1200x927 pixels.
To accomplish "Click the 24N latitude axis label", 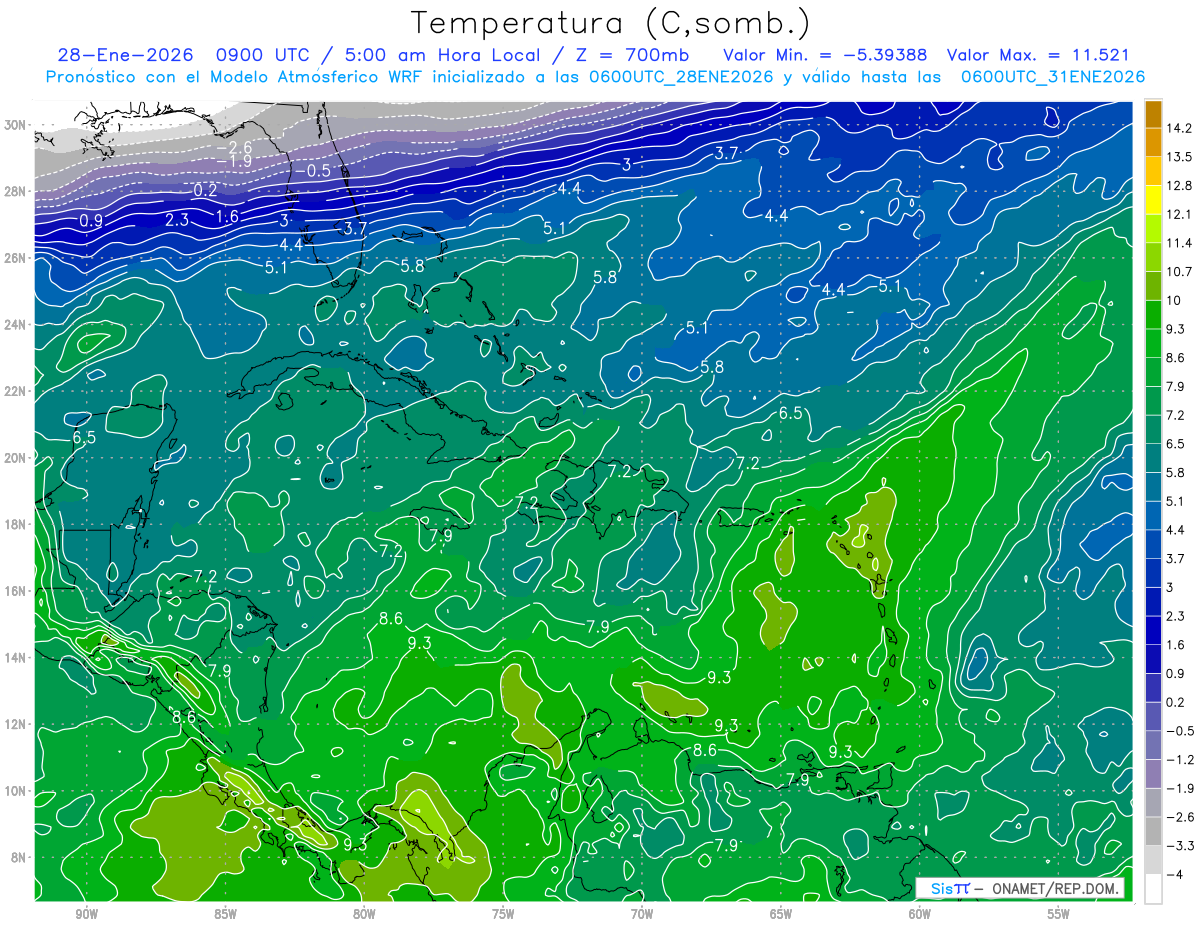I will click(17, 324).
